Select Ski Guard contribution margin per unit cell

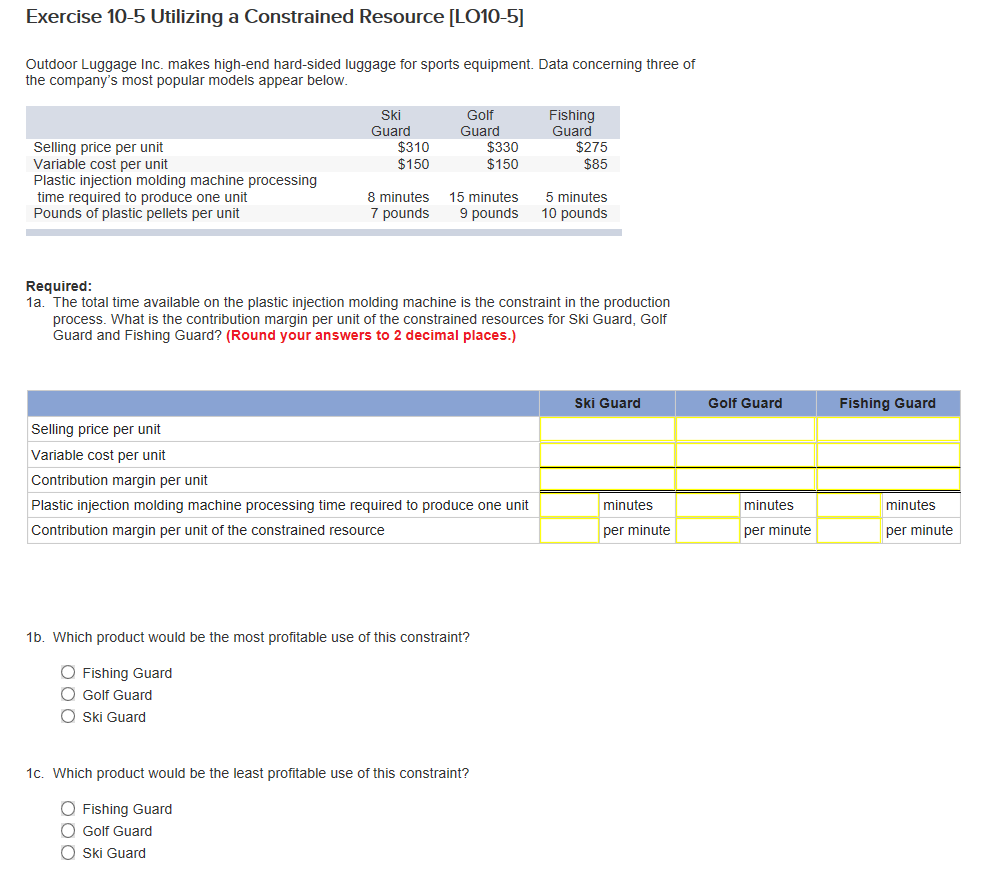(x=607, y=480)
